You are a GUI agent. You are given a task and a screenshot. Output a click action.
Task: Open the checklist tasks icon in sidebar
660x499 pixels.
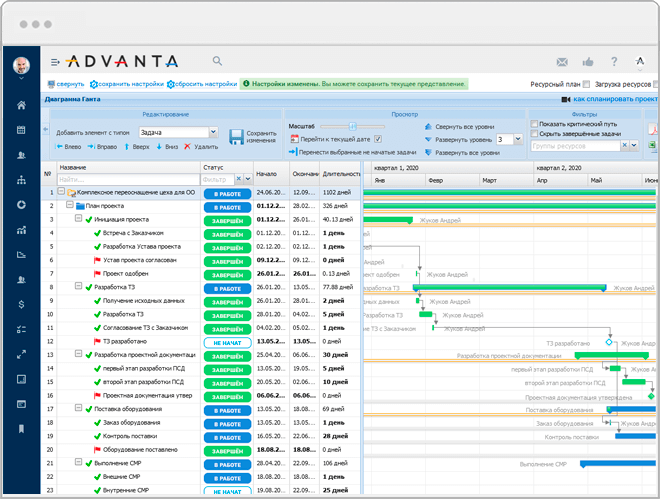21,329
